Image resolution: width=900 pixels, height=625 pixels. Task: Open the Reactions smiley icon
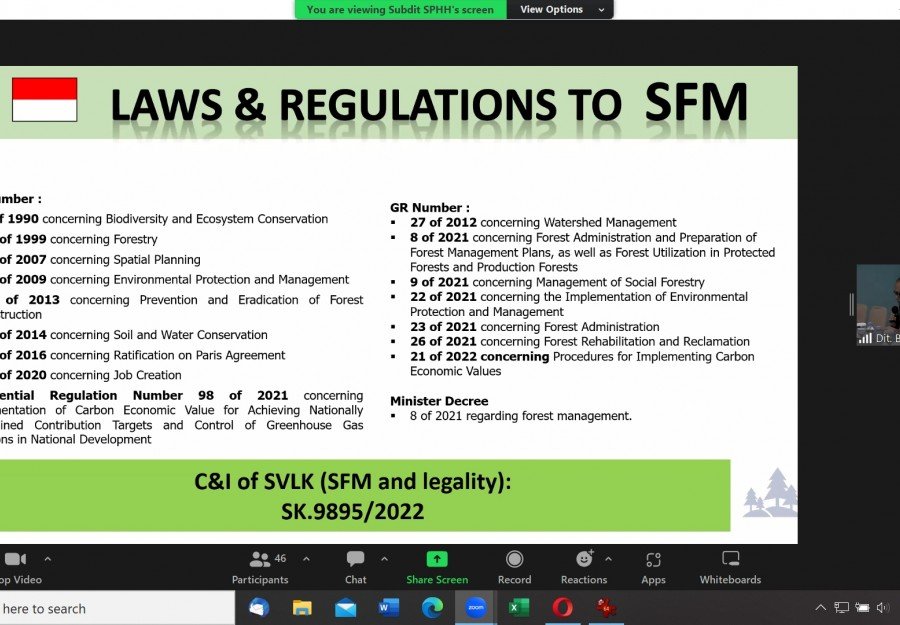[584, 558]
